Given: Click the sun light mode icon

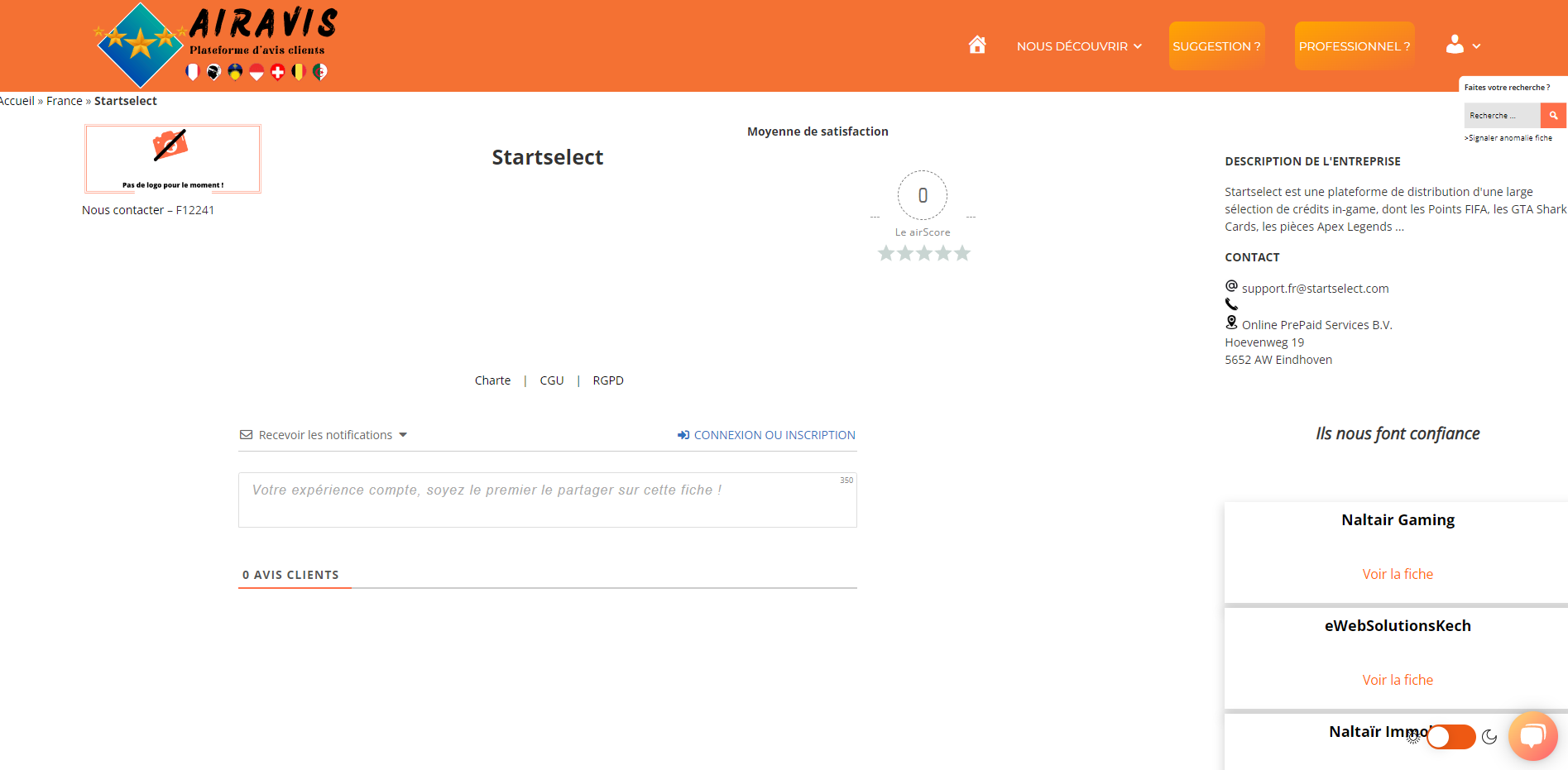Looking at the screenshot, I should [x=1413, y=737].
